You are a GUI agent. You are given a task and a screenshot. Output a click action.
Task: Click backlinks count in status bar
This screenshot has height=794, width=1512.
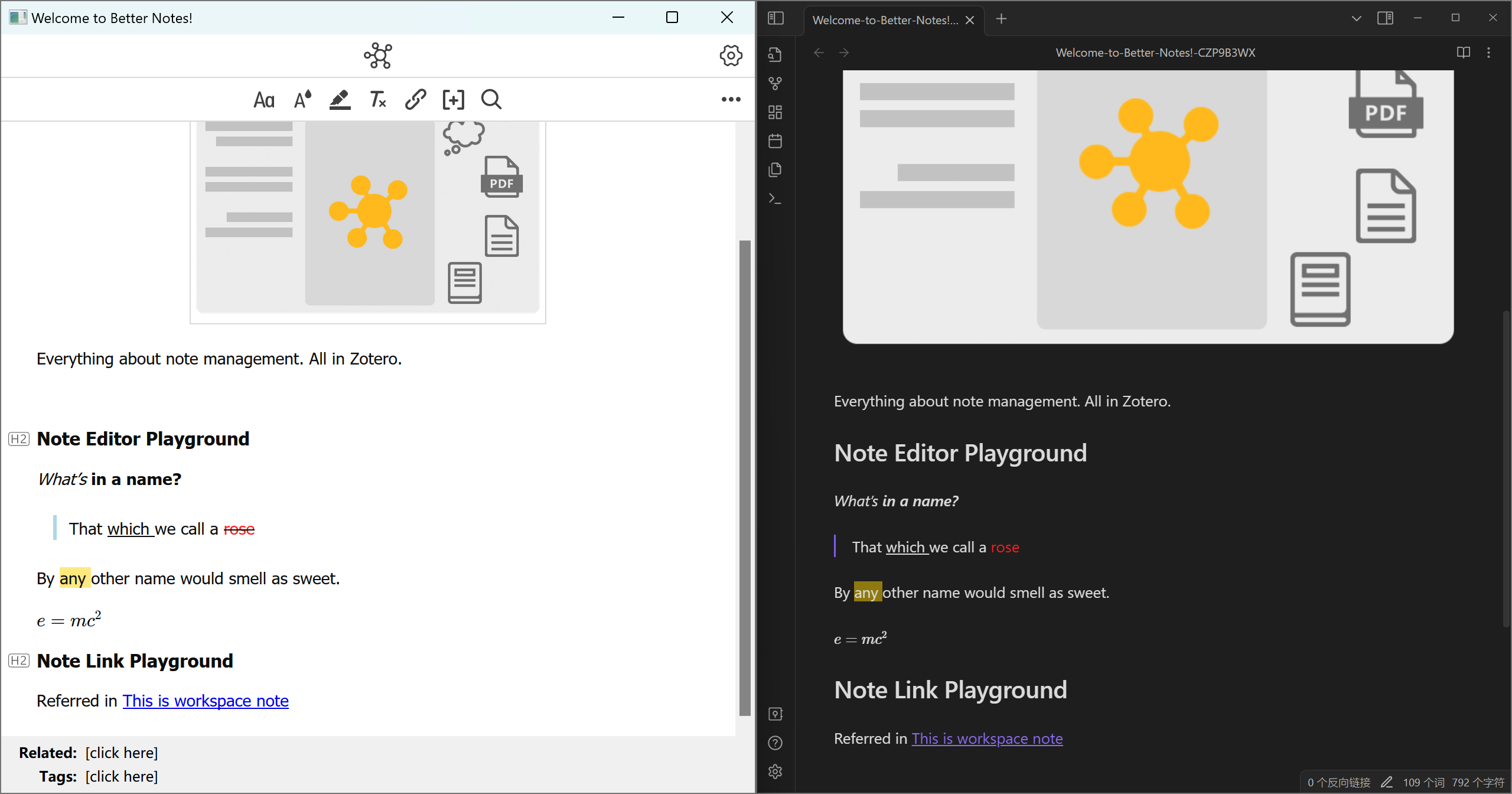pyautogui.click(x=1338, y=782)
